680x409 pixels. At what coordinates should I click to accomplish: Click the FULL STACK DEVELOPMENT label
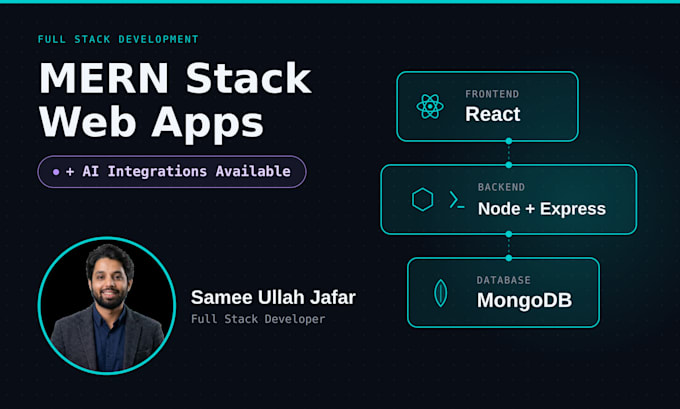point(118,39)
